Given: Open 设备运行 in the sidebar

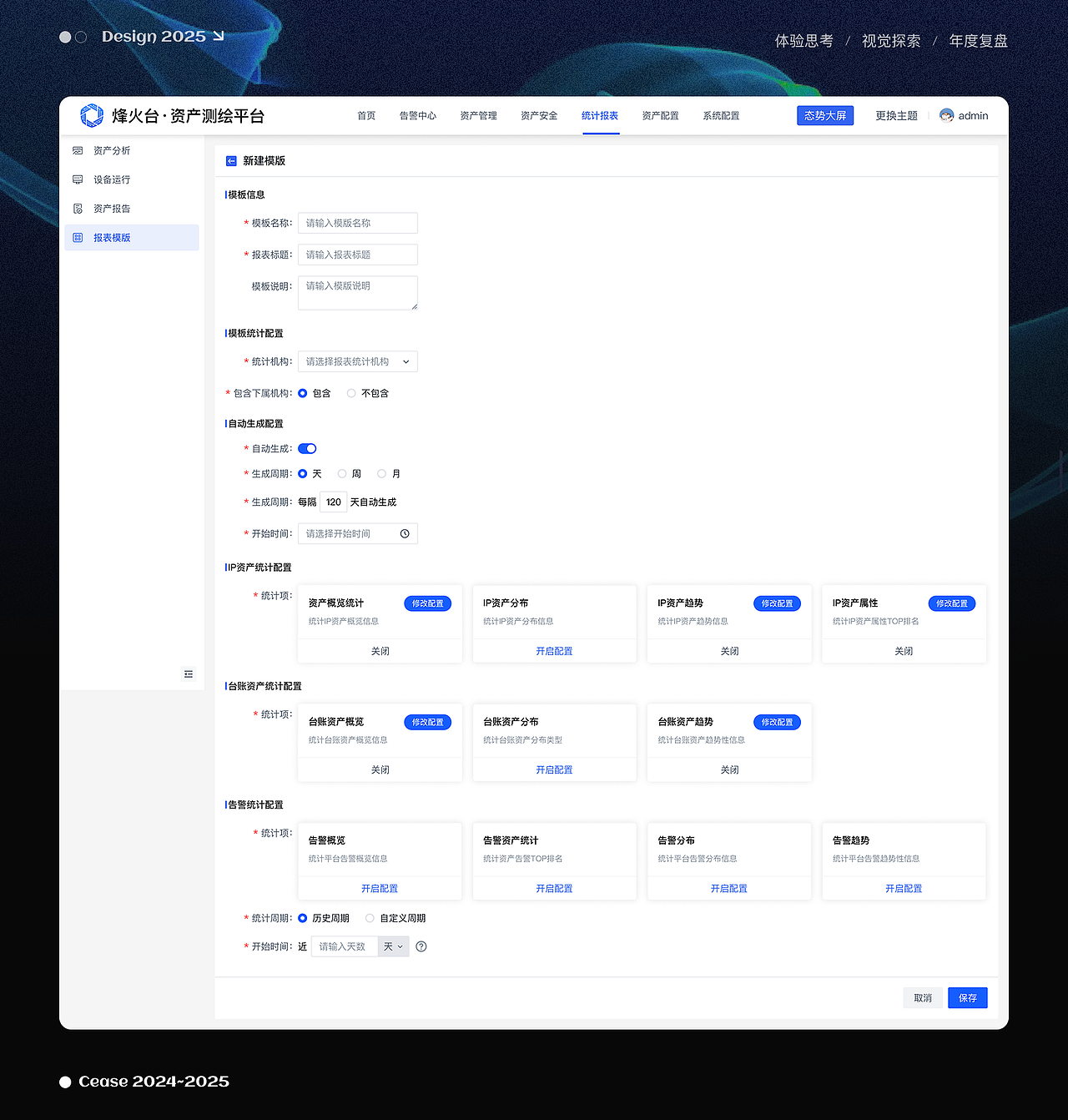Looking at the screenshot, I should [x=132, y=179].
